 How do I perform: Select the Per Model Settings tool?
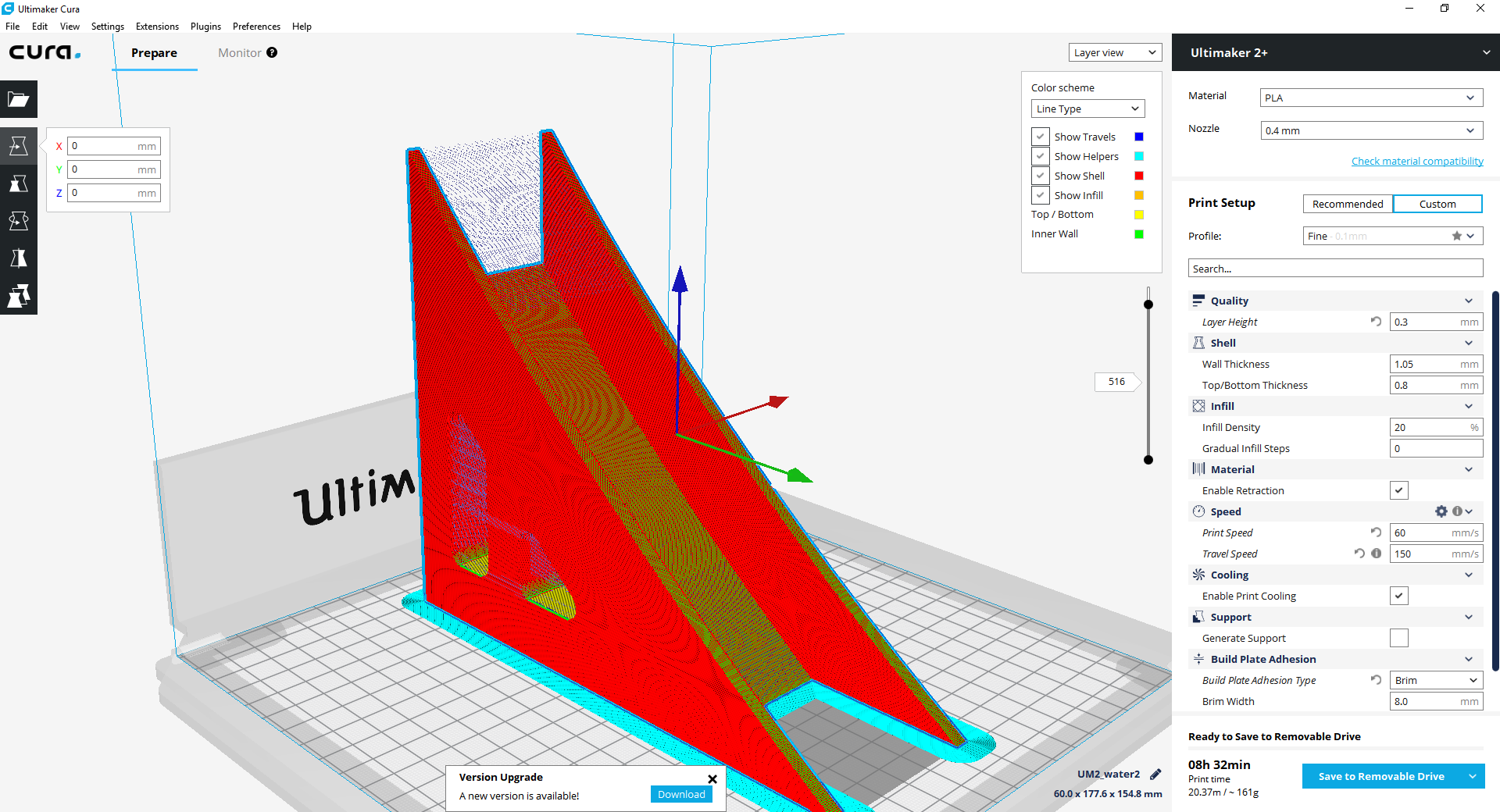coord(19,296)
